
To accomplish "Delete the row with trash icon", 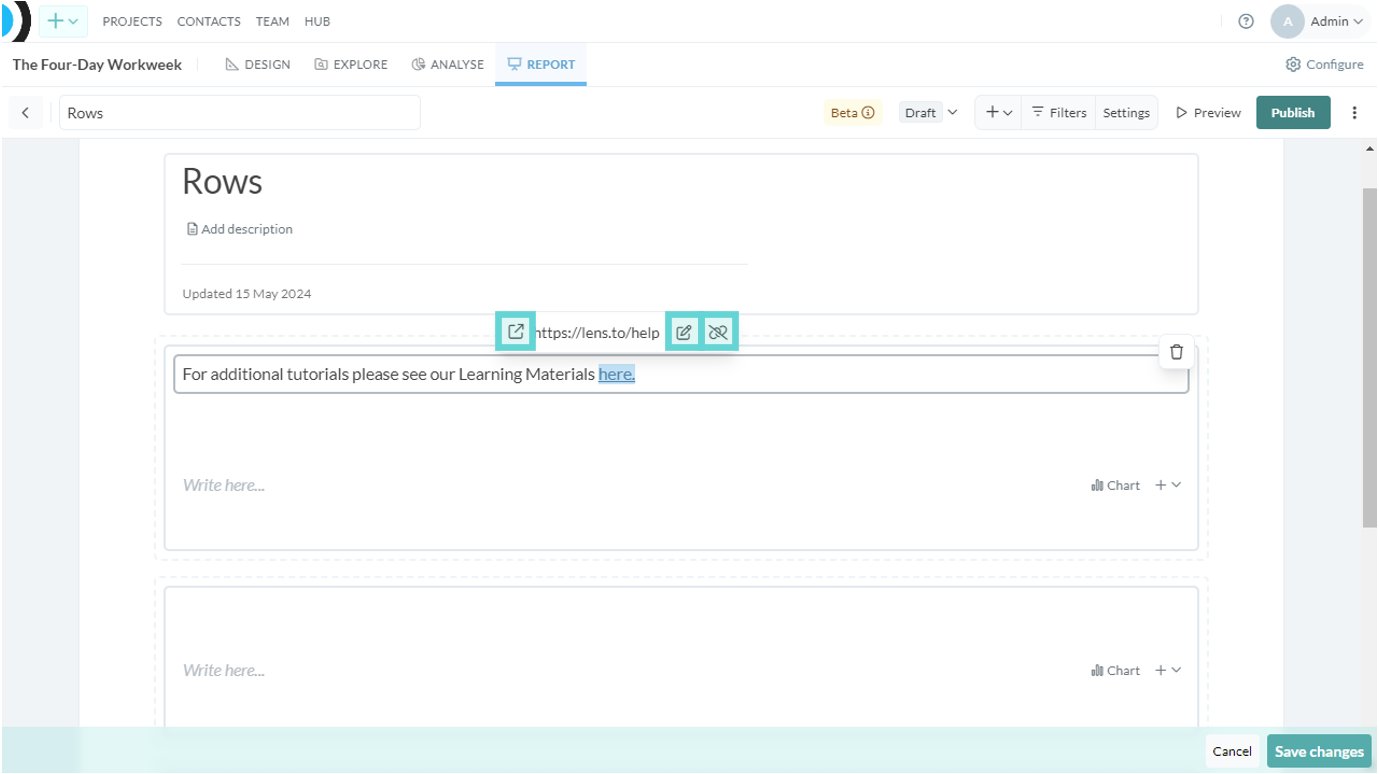I will tap(1176, 351).
